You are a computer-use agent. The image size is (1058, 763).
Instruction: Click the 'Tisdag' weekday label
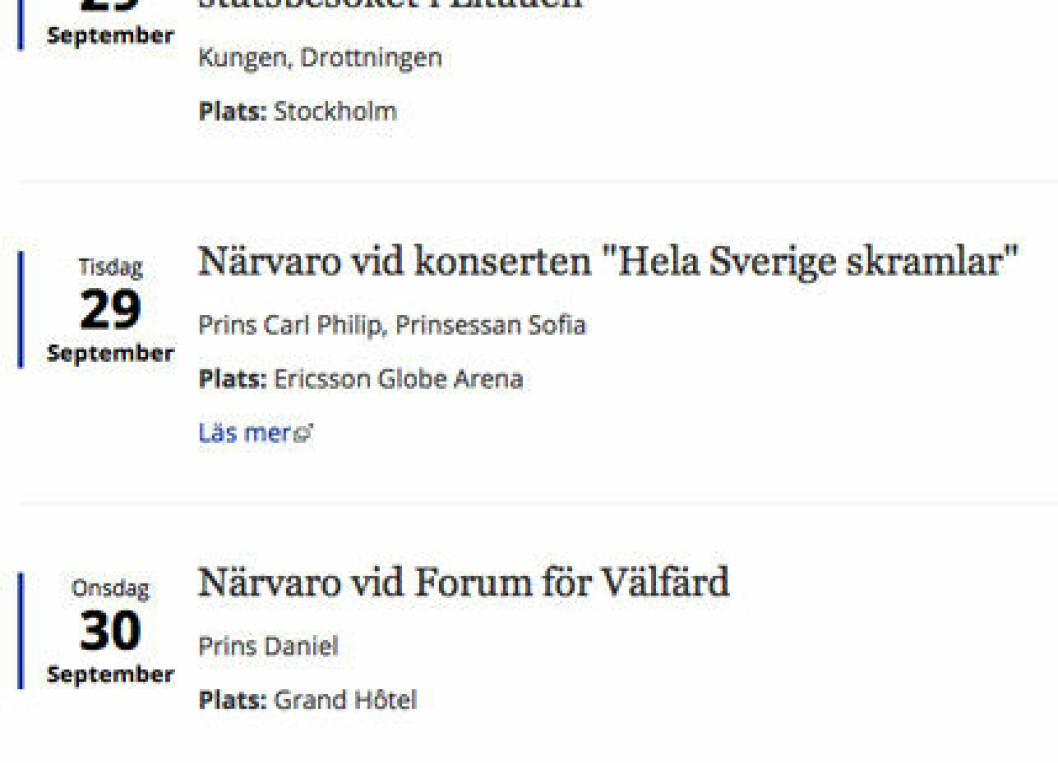111,268
